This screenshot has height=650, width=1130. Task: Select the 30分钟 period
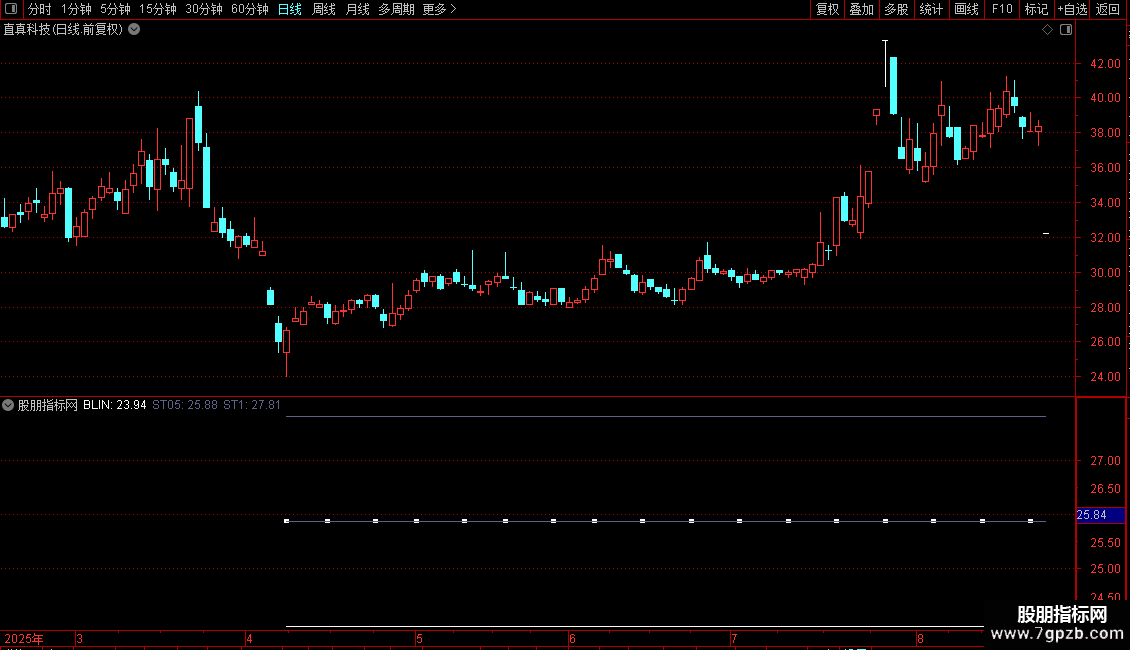click(x=203, y=9)
